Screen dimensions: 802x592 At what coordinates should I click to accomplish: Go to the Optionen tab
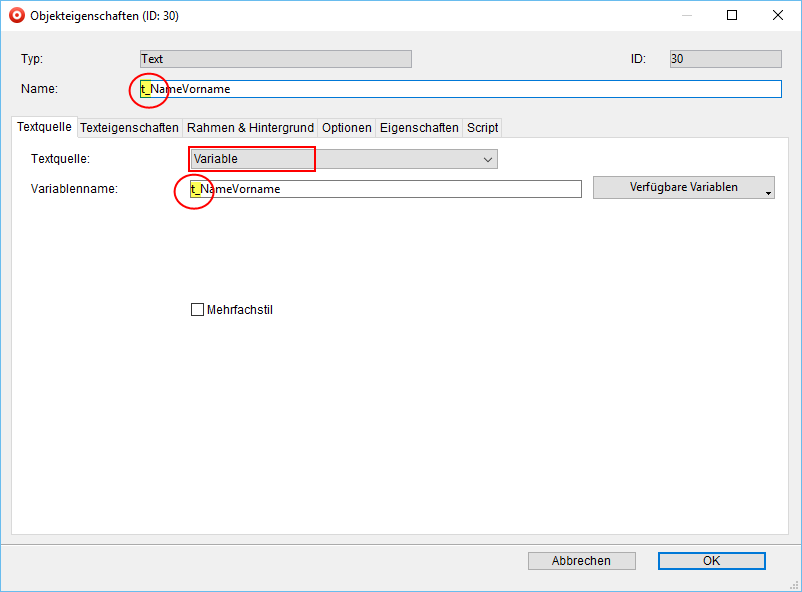click(x=347, y=128)
